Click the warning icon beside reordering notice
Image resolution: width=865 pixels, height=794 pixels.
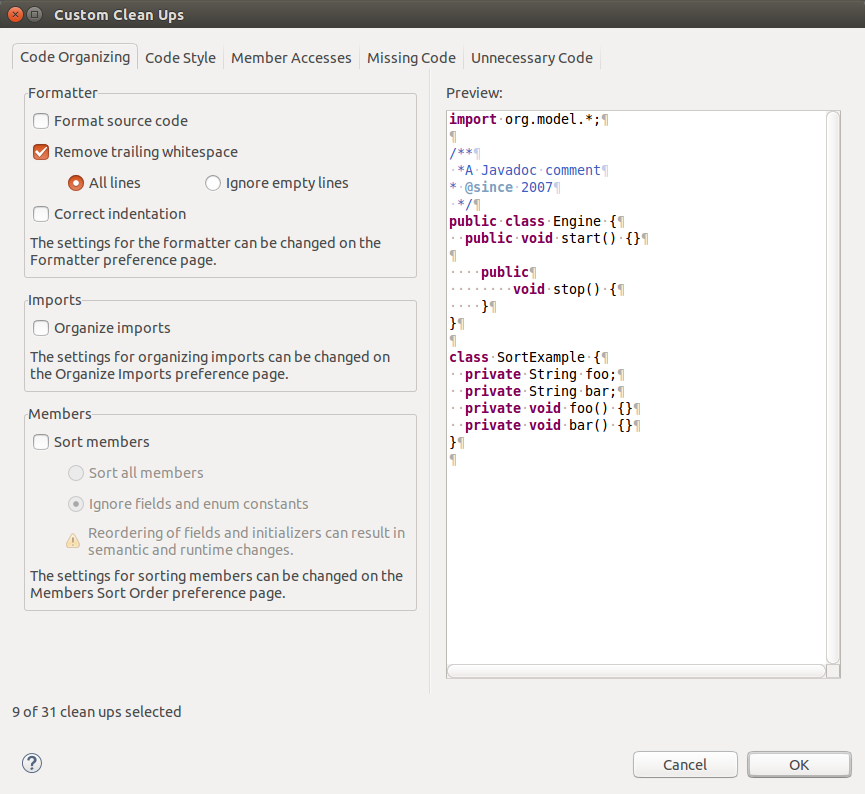point(73,541)
